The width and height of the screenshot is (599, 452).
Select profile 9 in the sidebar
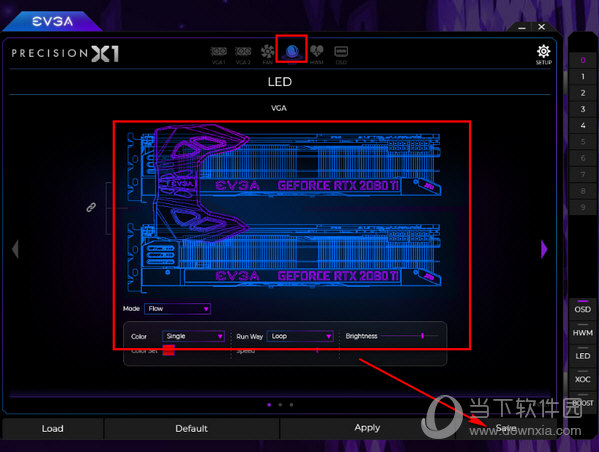pos(583,207)
